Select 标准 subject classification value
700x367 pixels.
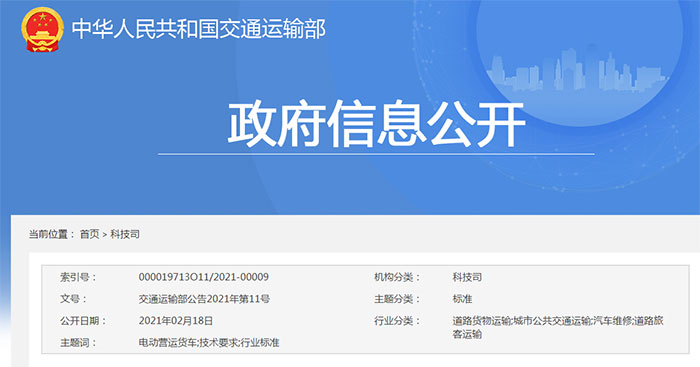(462, 299)
